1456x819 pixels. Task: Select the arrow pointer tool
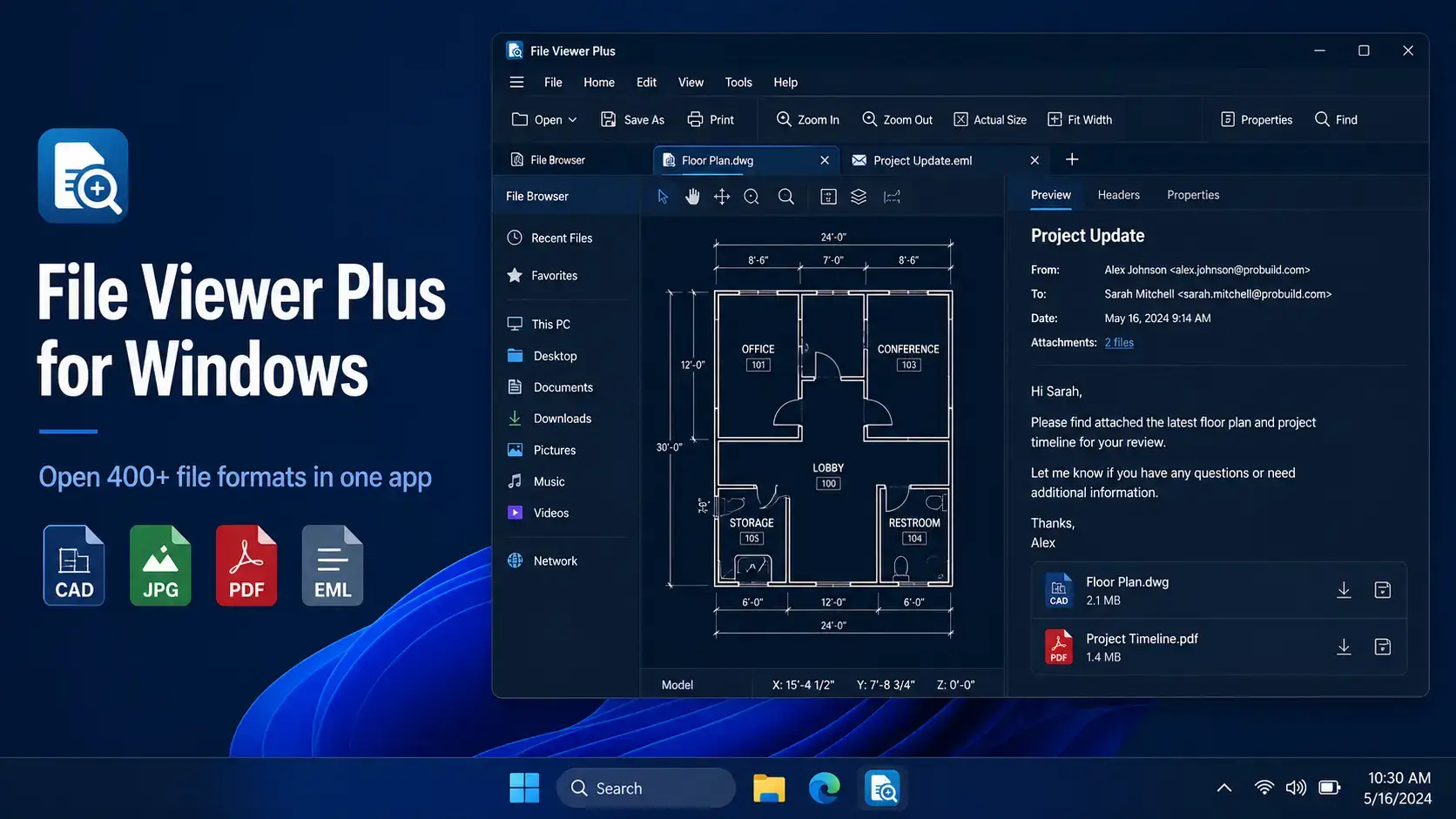[663, 197]
